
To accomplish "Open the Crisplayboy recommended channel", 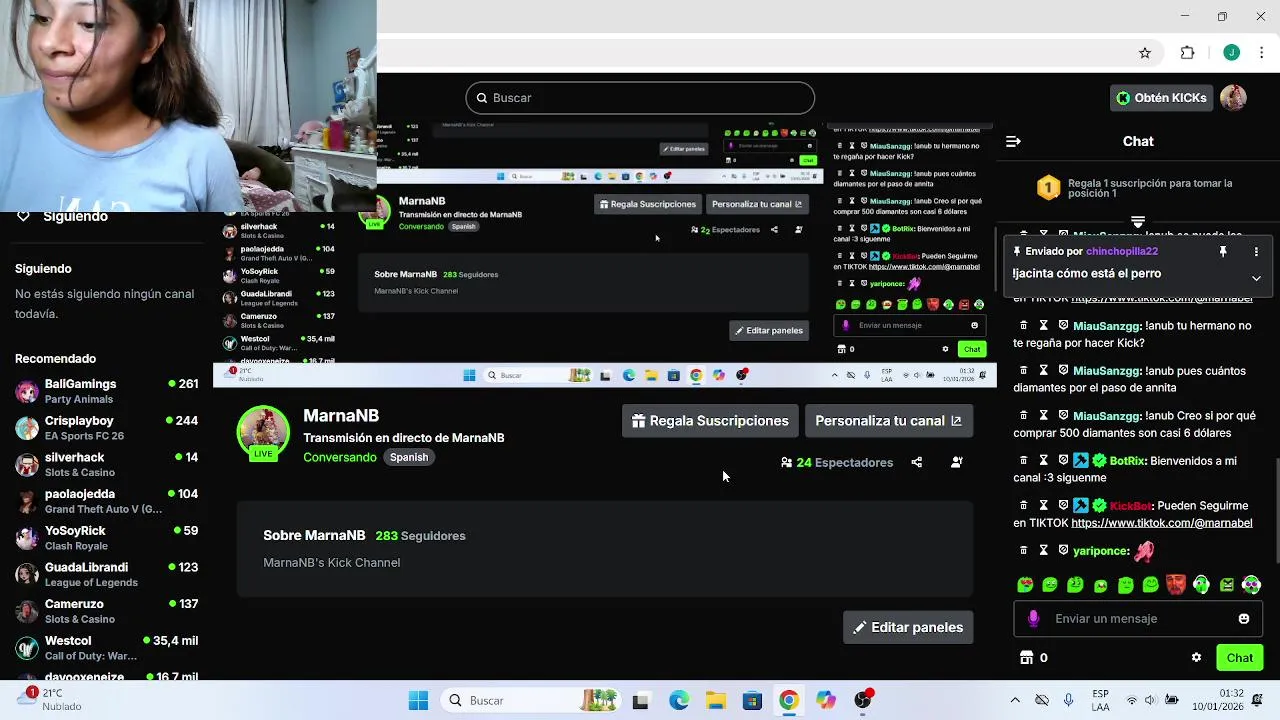I will (x=107, y=428).
